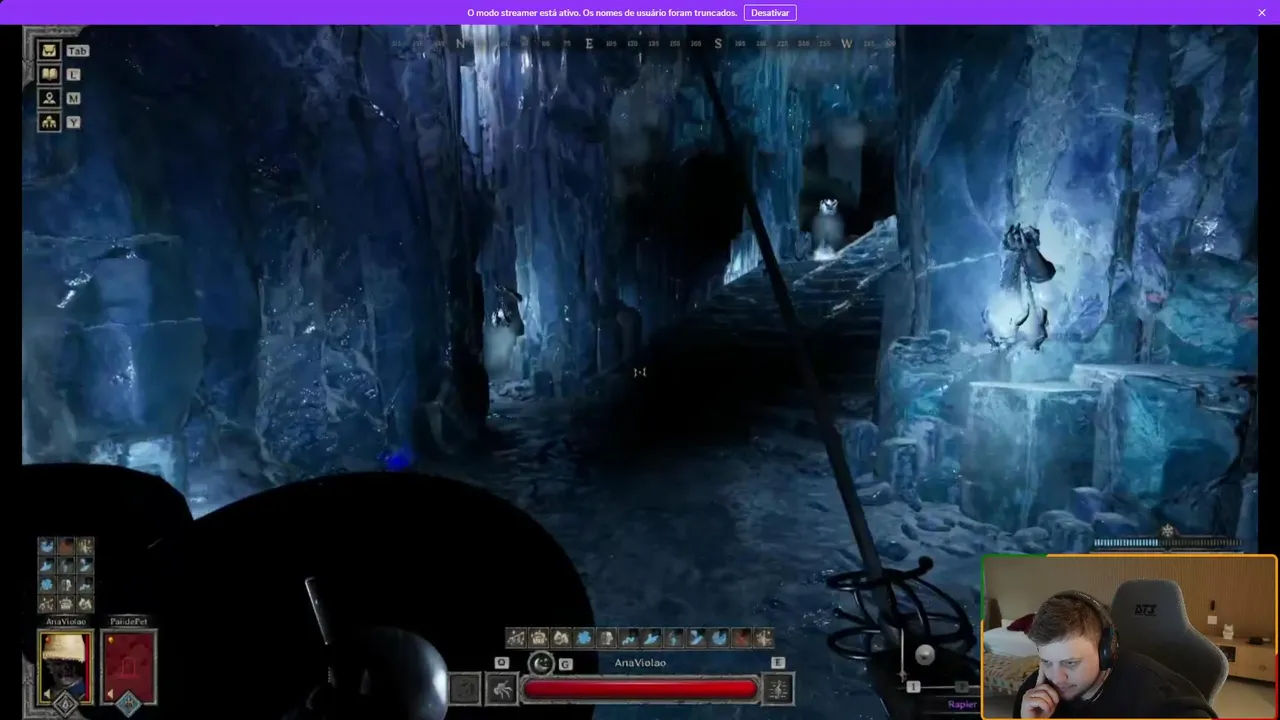Click the glowing spirit on the right ledge

pos(1018,285)
